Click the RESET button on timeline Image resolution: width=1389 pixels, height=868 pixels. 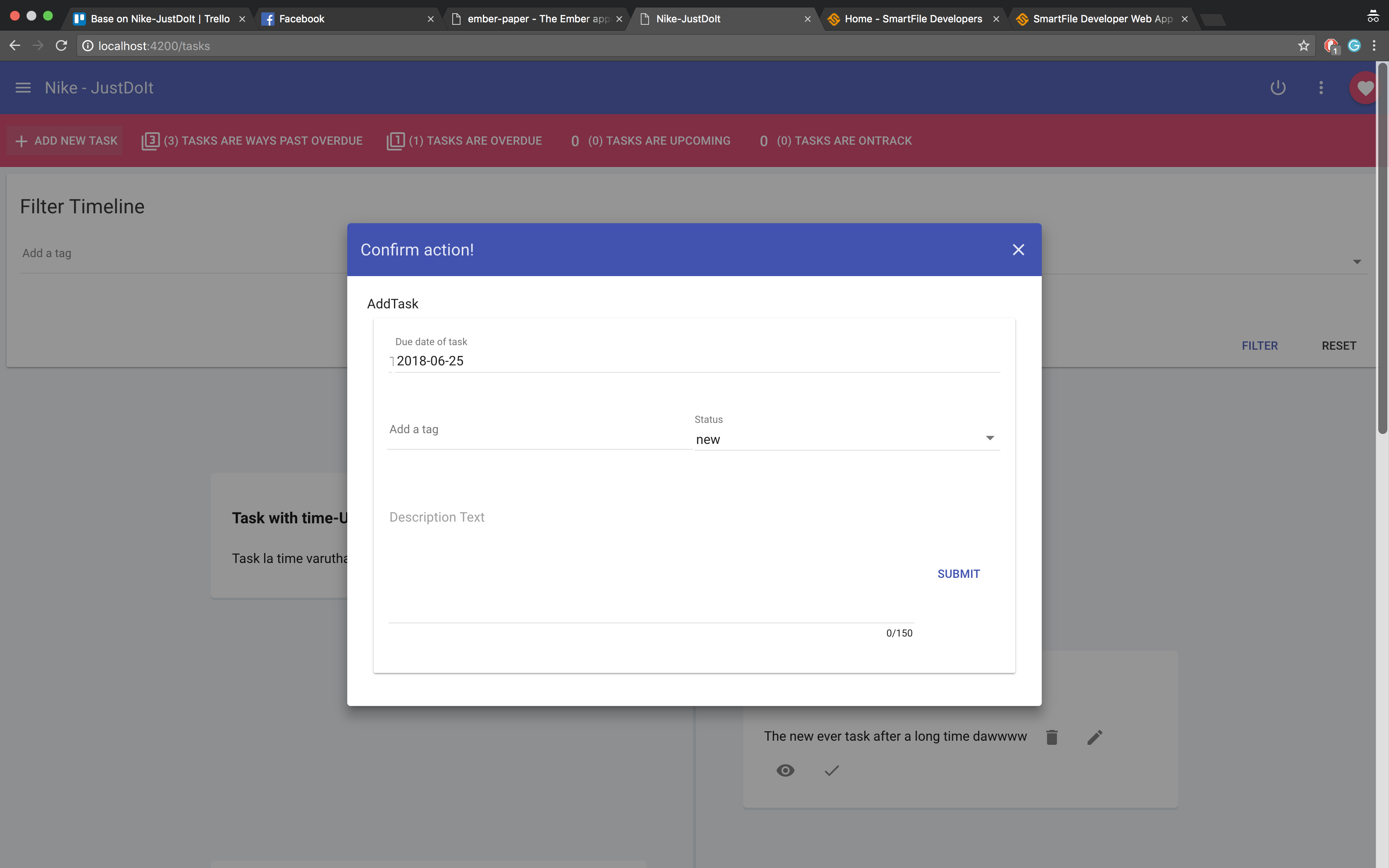pyautogui.click(x=1338, y=345)
